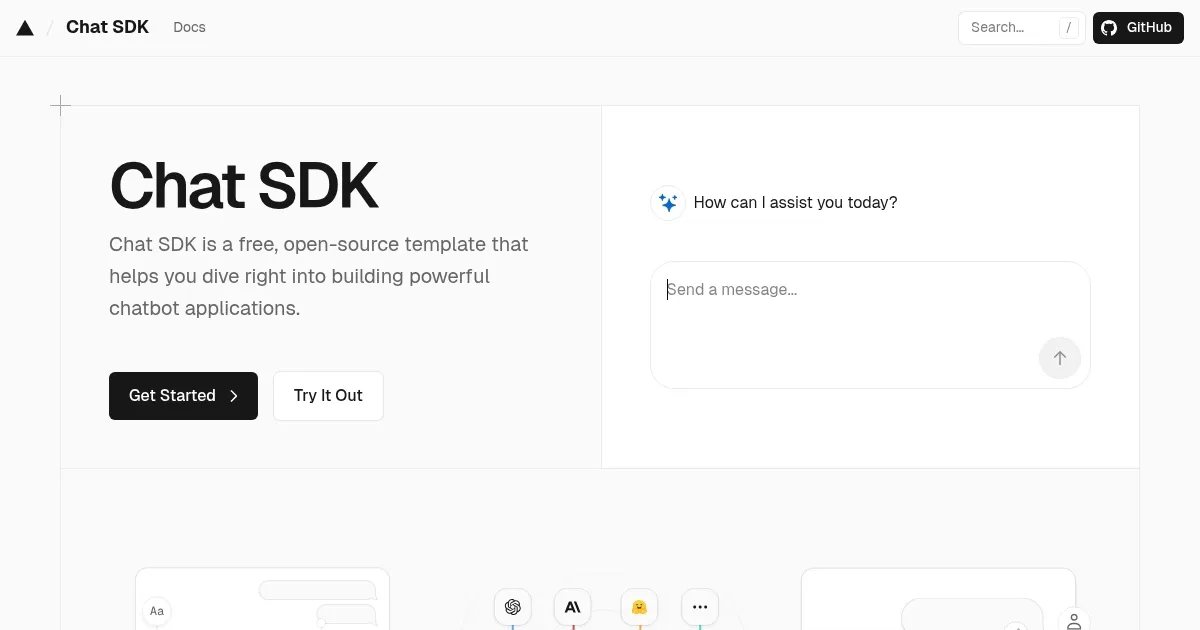Open more model providers via ellipsis icon
This screenshot has height=630, width=1200.
click(x=699, y=606)
